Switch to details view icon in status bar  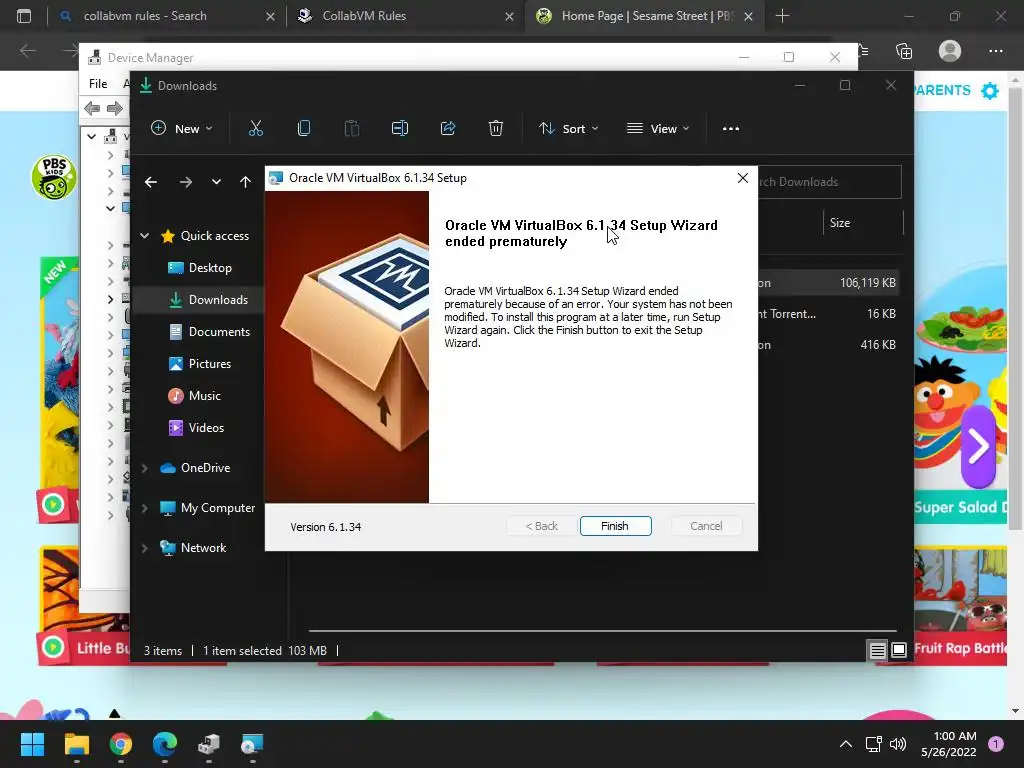[x=877, y=650]
